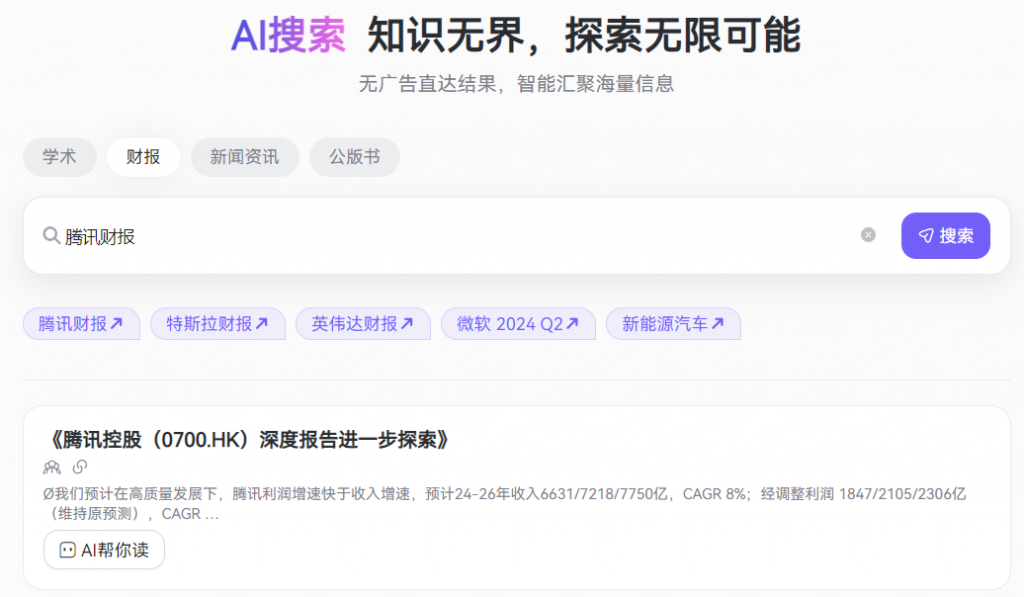This screenshot has height=597, width=1024.
Task: Open the 腾讯控股 (0700.HK) report title
Action: pos(249,440)
